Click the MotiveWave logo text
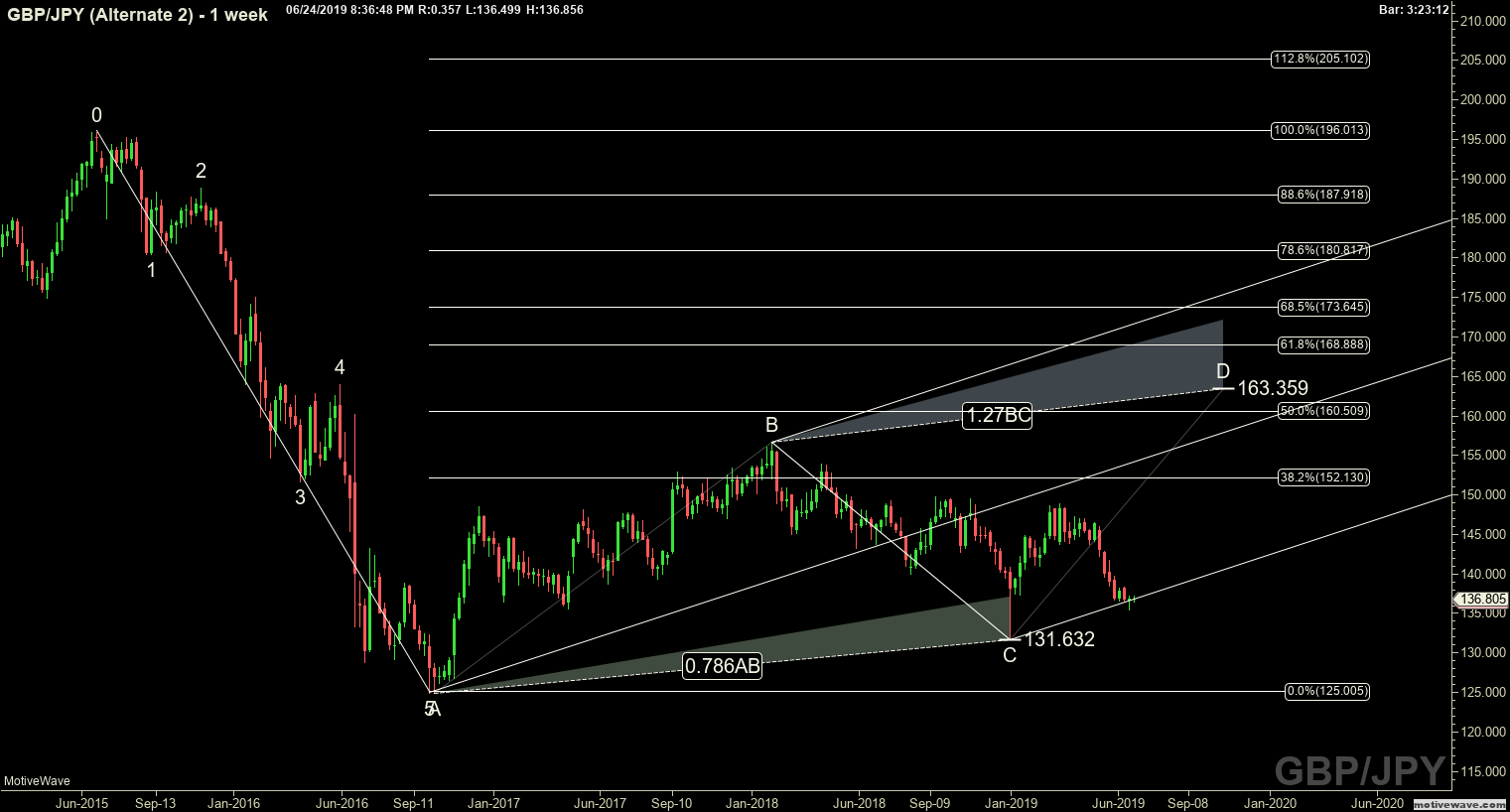The width and height of the screenshot is (1510, 812). tap(37, 781)
